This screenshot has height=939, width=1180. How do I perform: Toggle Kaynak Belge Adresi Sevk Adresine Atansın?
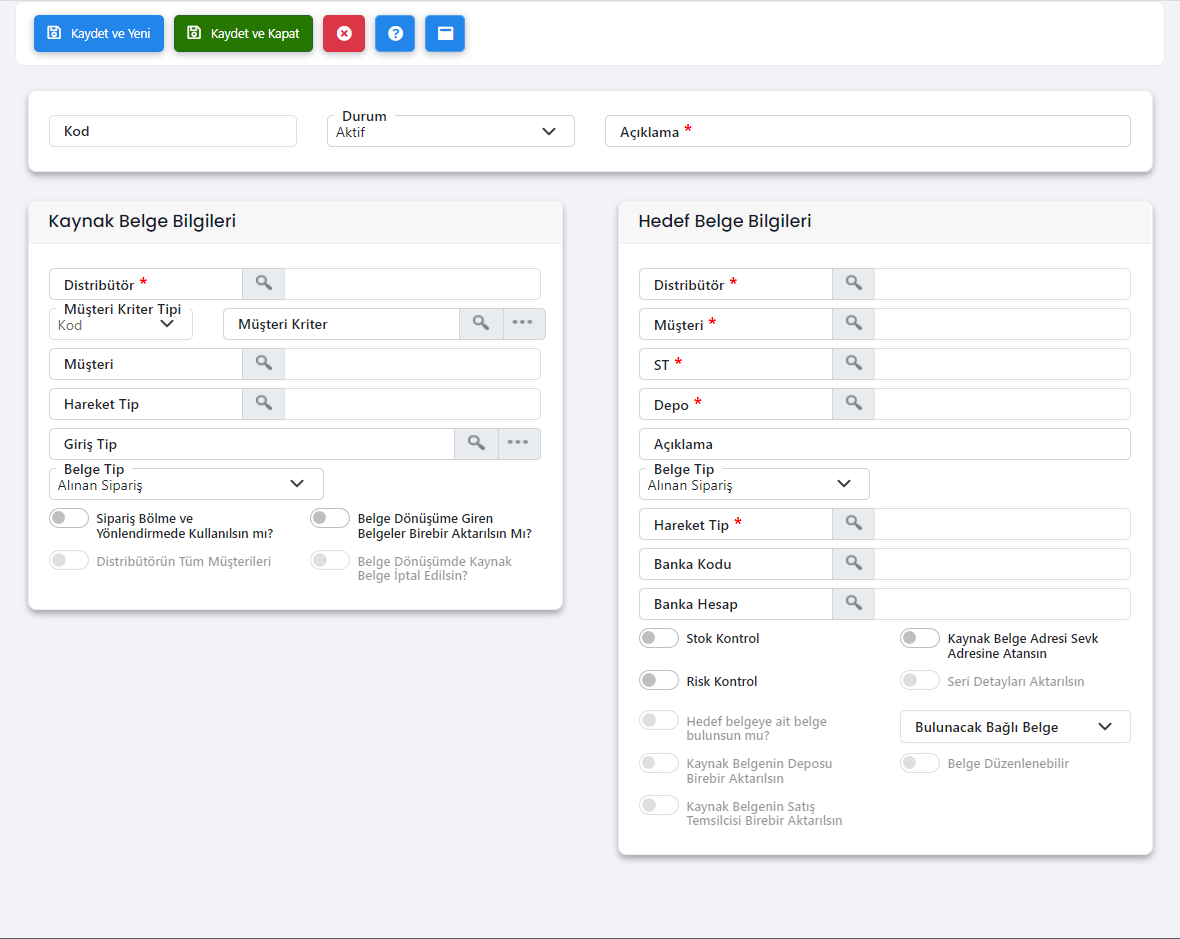pos(920,638)
